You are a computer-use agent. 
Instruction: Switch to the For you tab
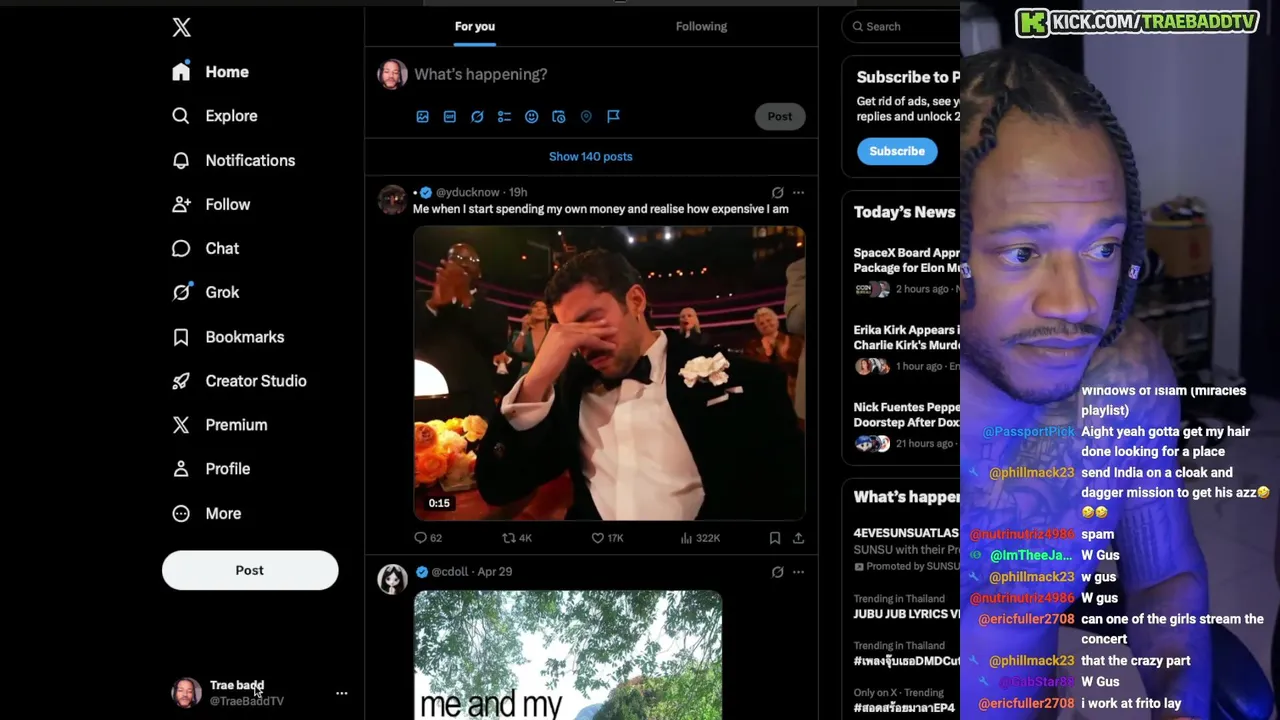[x=475, y=26]
